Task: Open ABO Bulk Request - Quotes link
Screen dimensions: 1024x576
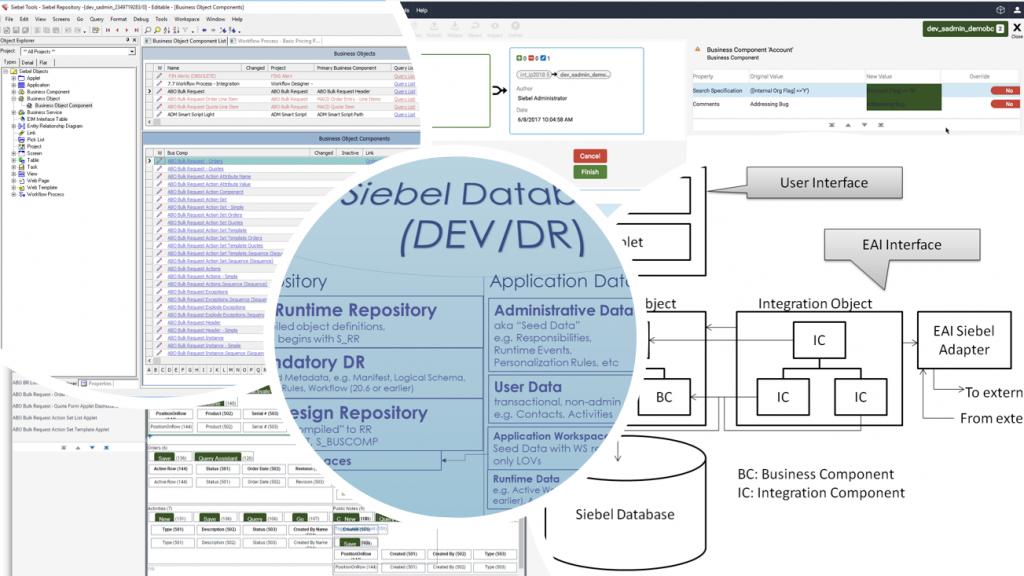Action: click(195, 168)
